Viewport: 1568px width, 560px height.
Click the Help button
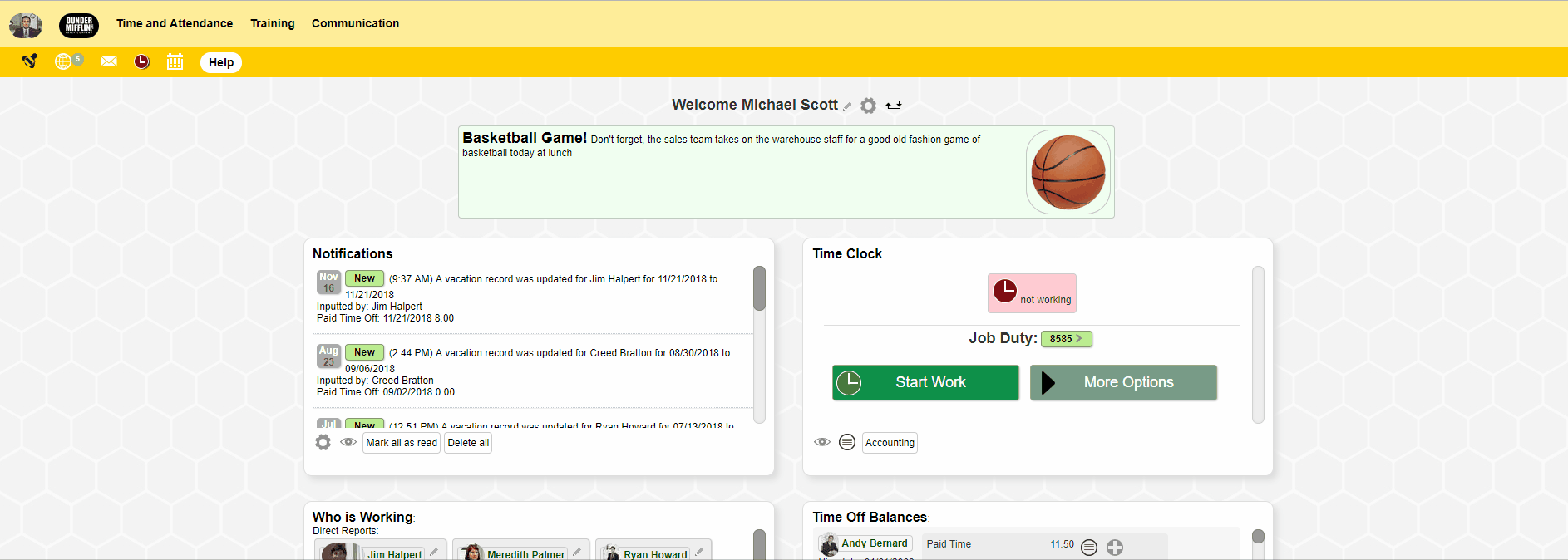221,62
